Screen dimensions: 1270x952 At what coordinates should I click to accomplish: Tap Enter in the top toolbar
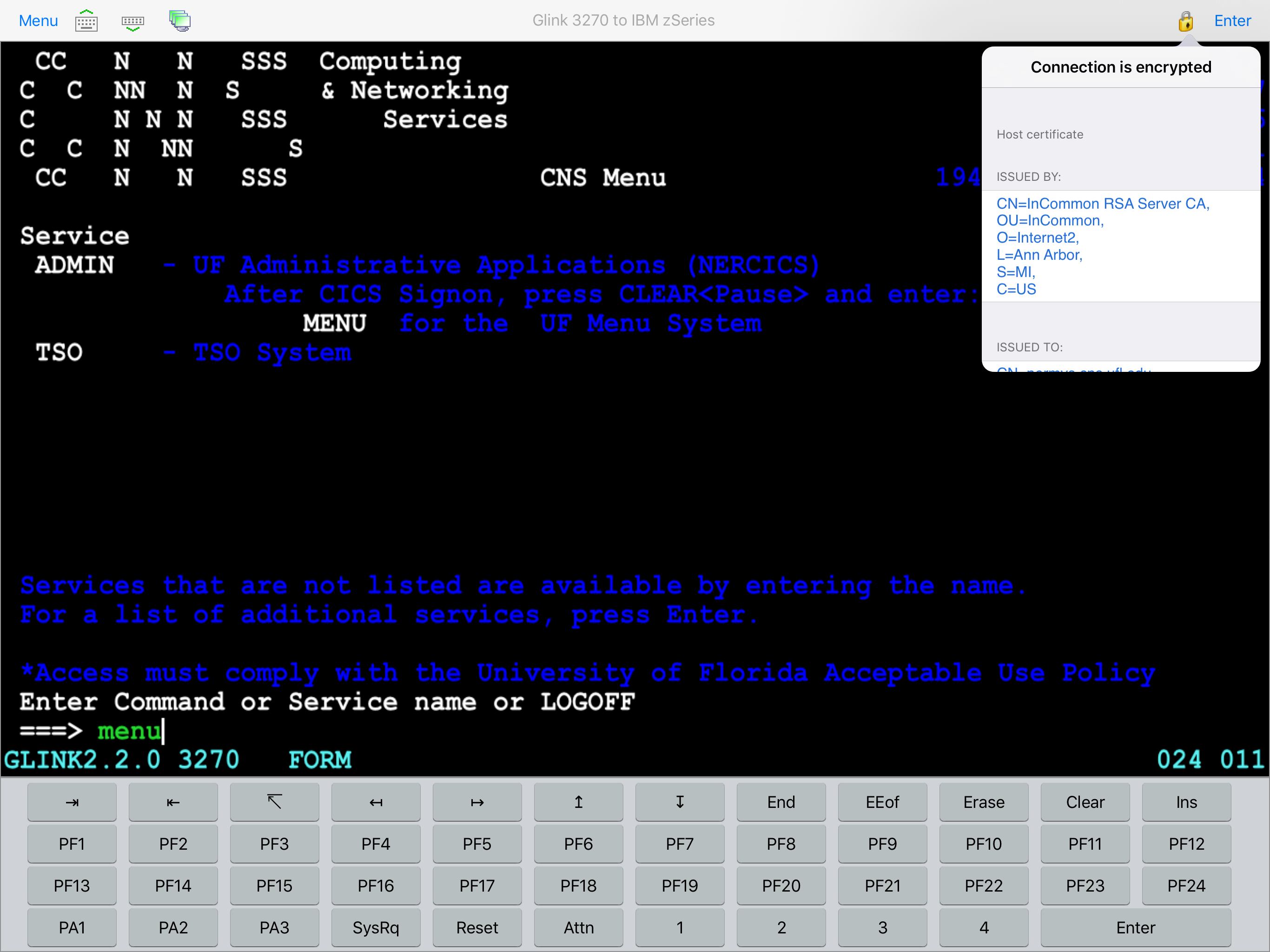coord(1233,20)
